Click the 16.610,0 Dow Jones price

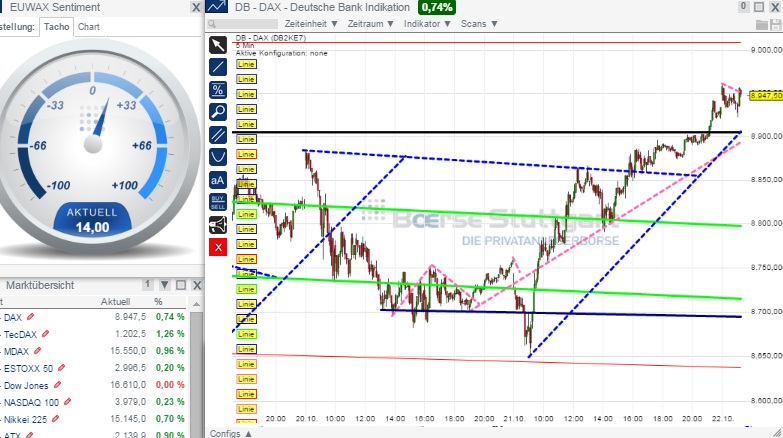128,385
